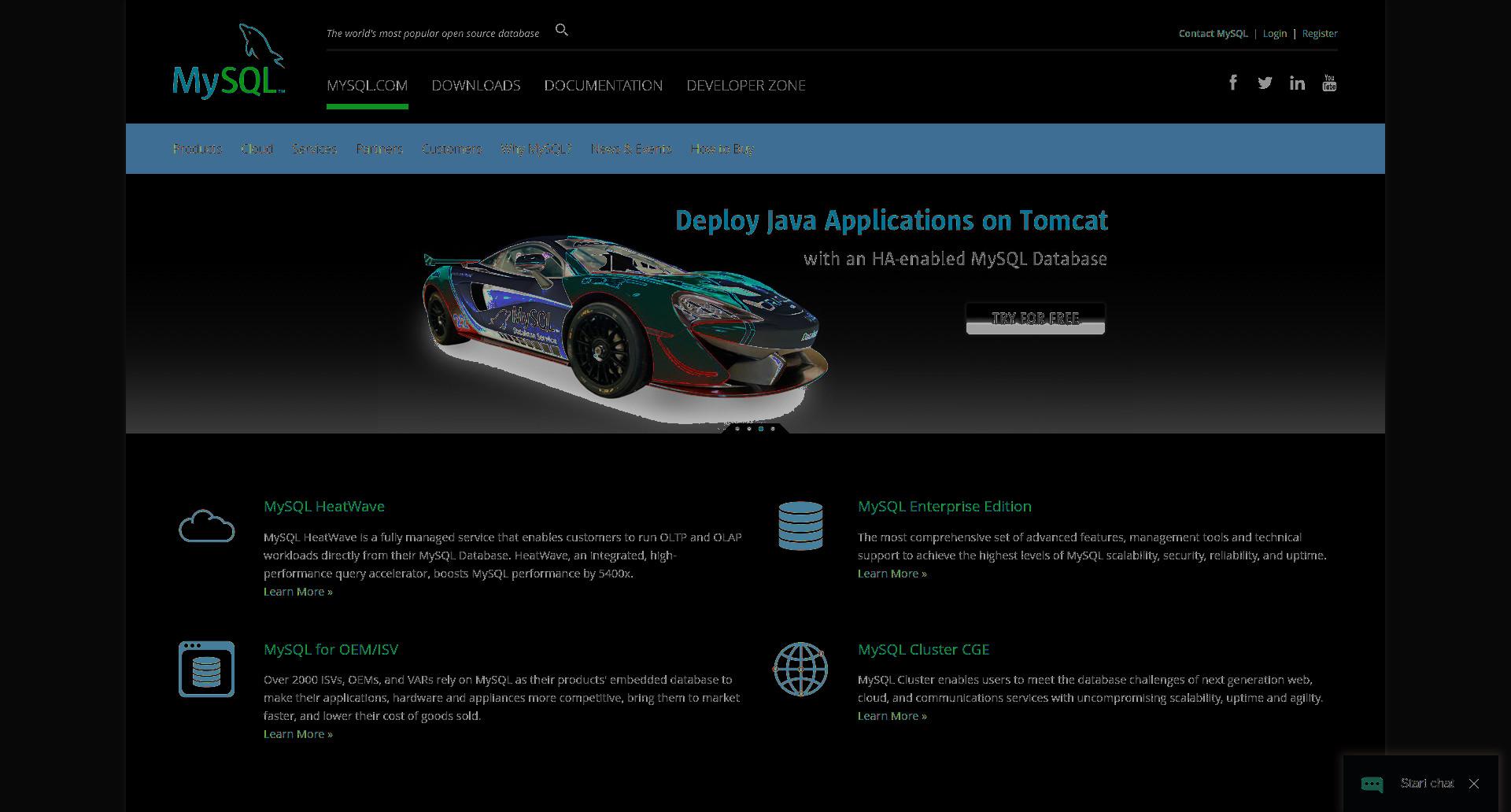Open the DOCUMENTATION tab
Image resolution: width=1511 pixels, height=812 pixels.
click(x=604, y=85)
